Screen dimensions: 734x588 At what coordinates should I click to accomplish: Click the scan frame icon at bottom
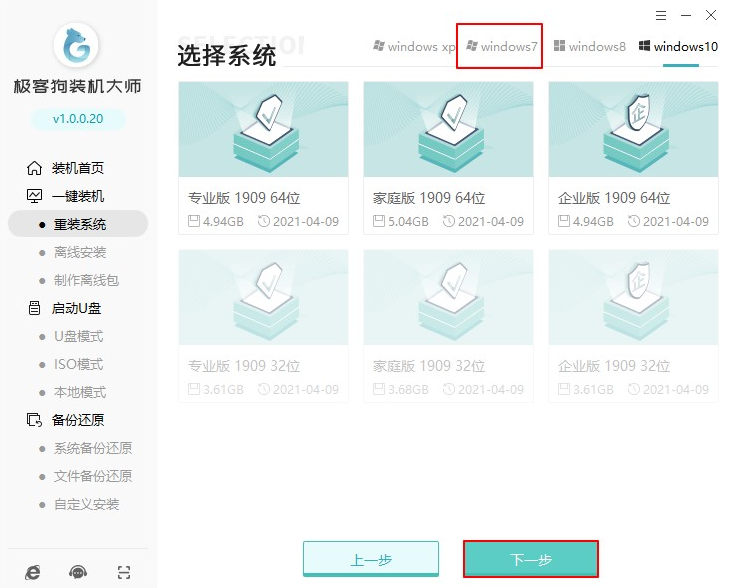pos(124,572)
